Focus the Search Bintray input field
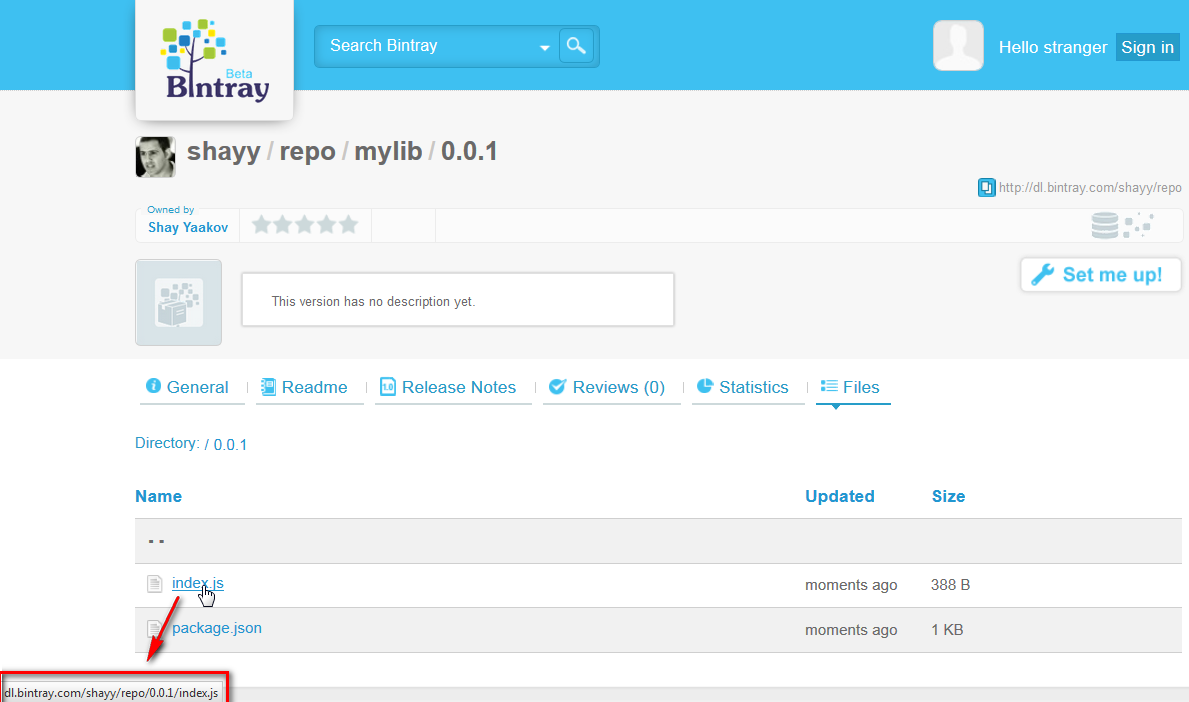 [425, 46]
